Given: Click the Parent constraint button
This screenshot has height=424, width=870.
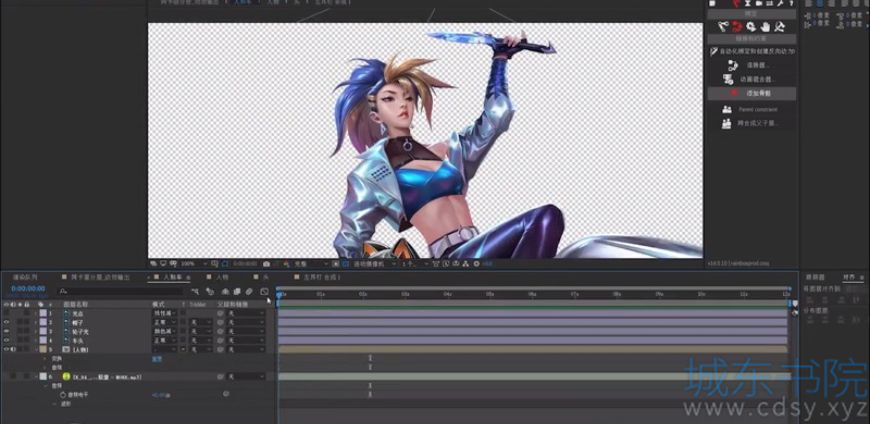Looking at the screenshot, I should coord(752,109).
